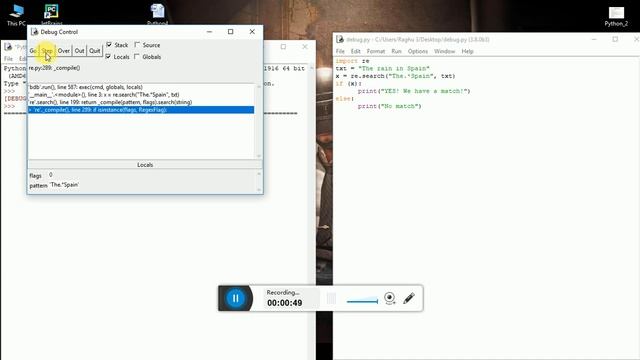Open the File menu in the Python Shell window
Image resolution: width=640 pixels, height=360 pixels.
[8, 59]
